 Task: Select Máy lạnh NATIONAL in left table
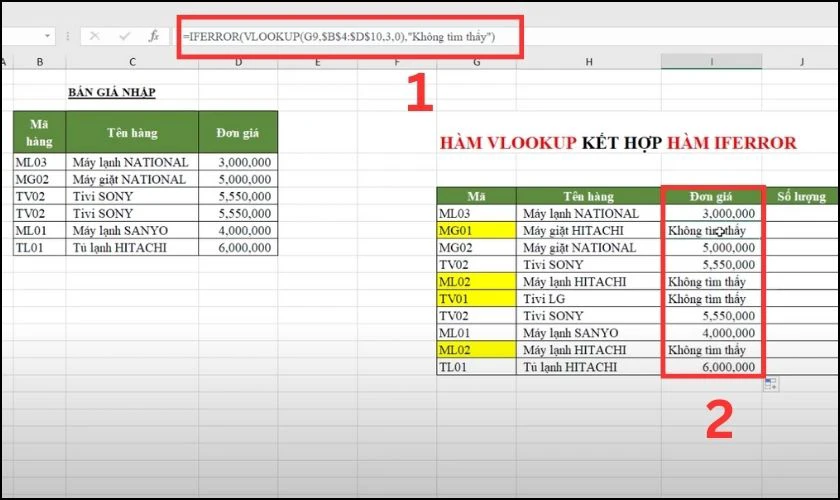click(132, 162)
